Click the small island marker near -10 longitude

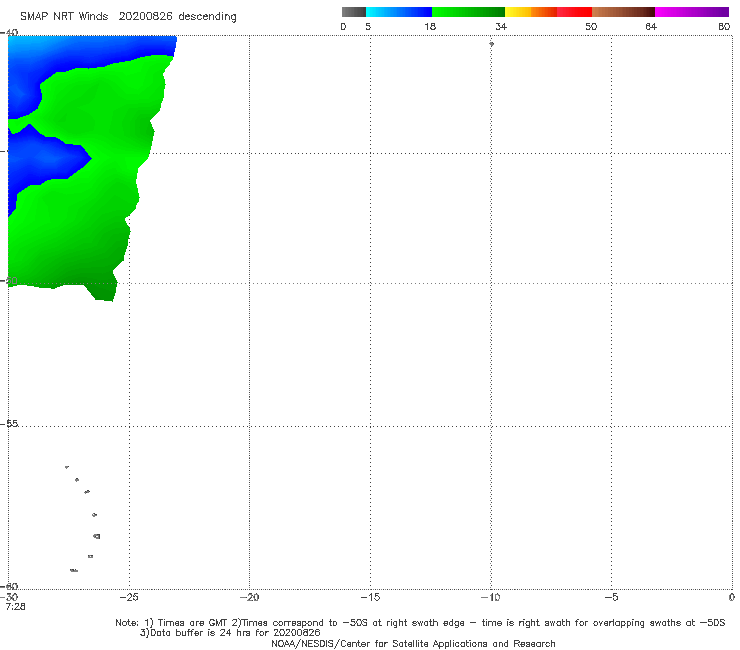tap(491, 44)
